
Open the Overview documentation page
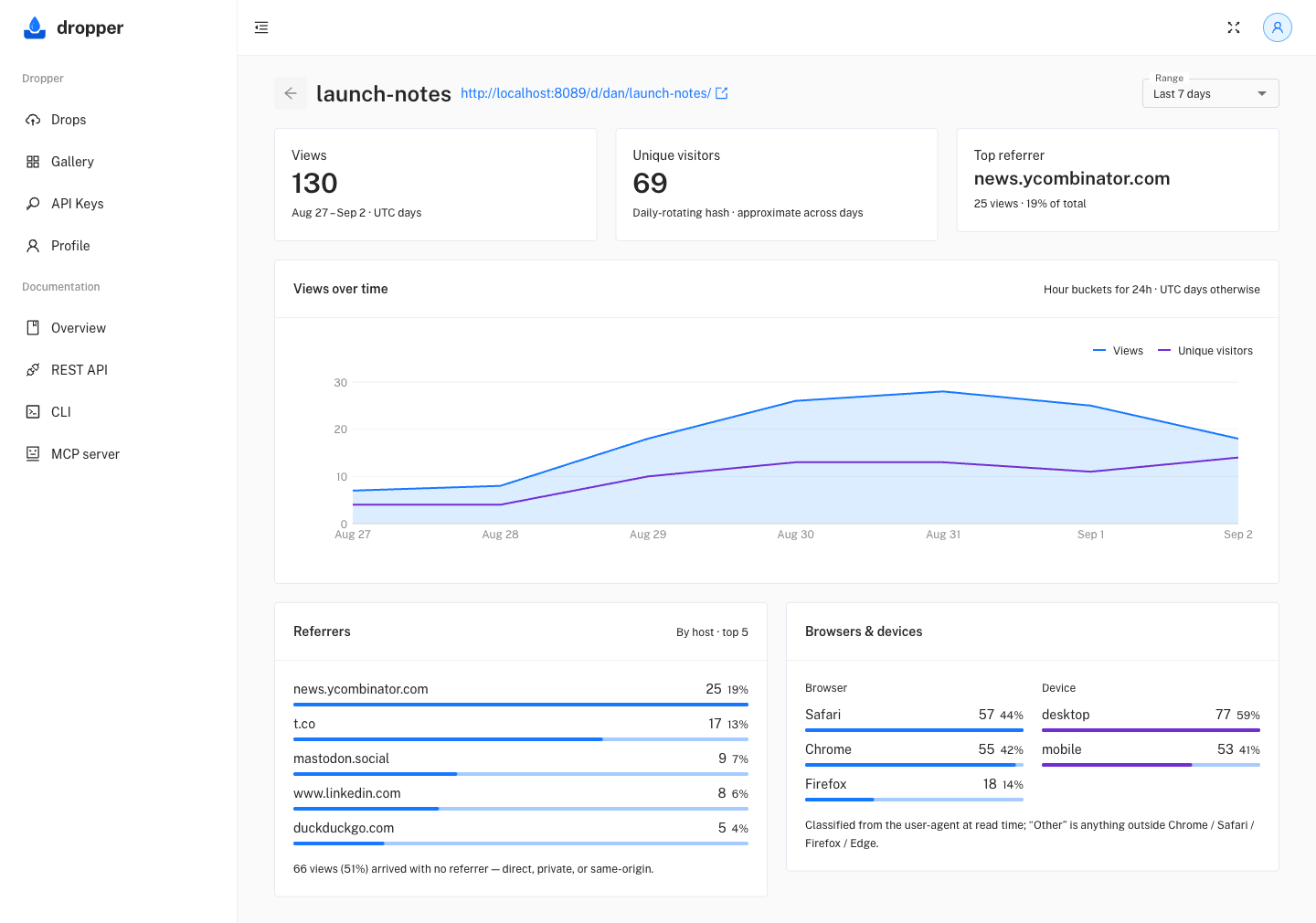tap(119, 328)
